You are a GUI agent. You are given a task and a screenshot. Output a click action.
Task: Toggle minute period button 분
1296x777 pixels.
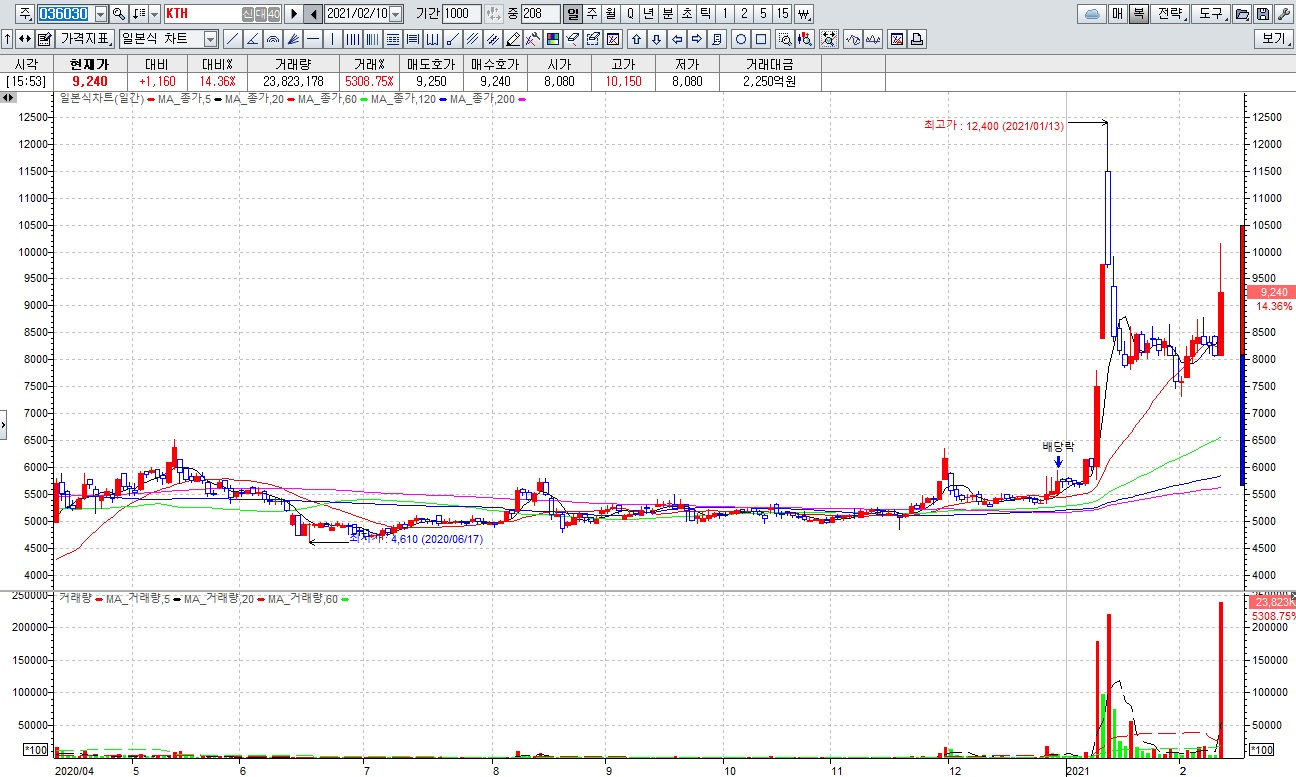pos(667,13)
